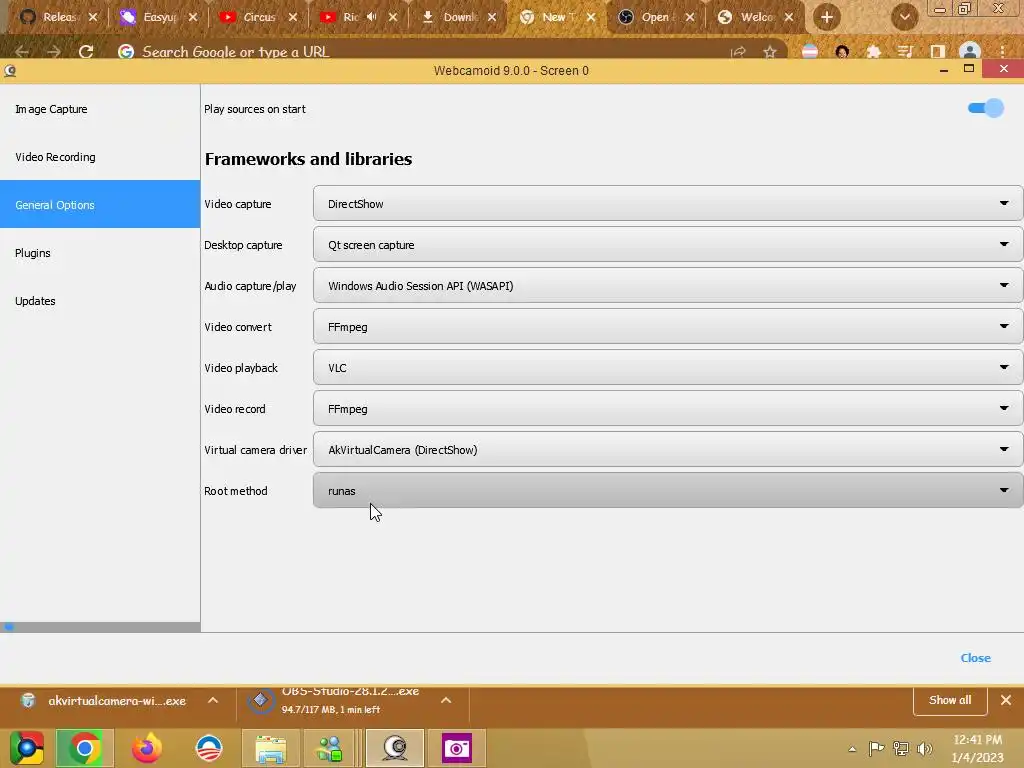Screen dimensions: 1024x768
Task: Select Updates in sidebar
Action: [100, 300]
